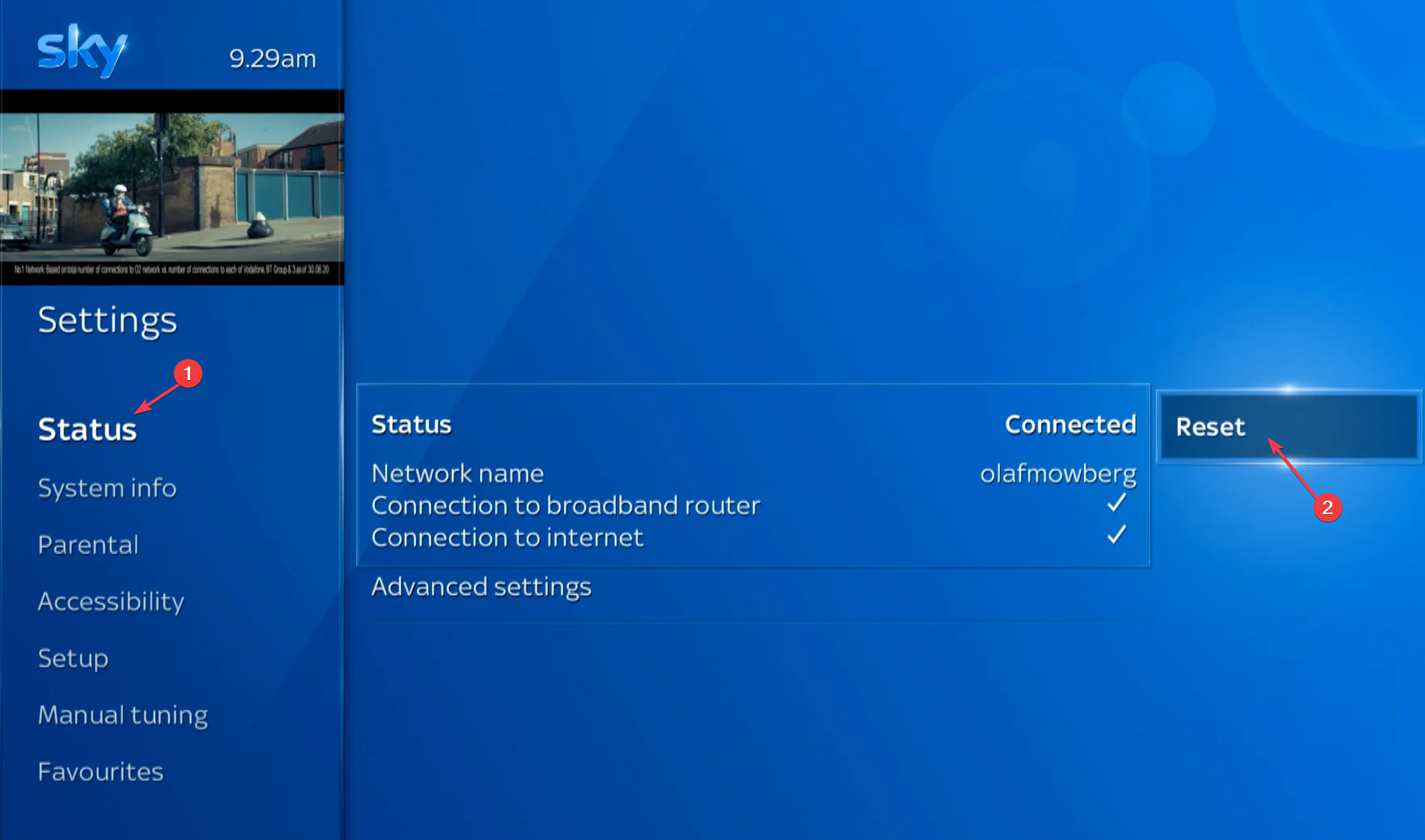Screen dimensions: 1425x840
Task: Select Manual tuning
Action: pyautogui.click(x=122, y=715)
